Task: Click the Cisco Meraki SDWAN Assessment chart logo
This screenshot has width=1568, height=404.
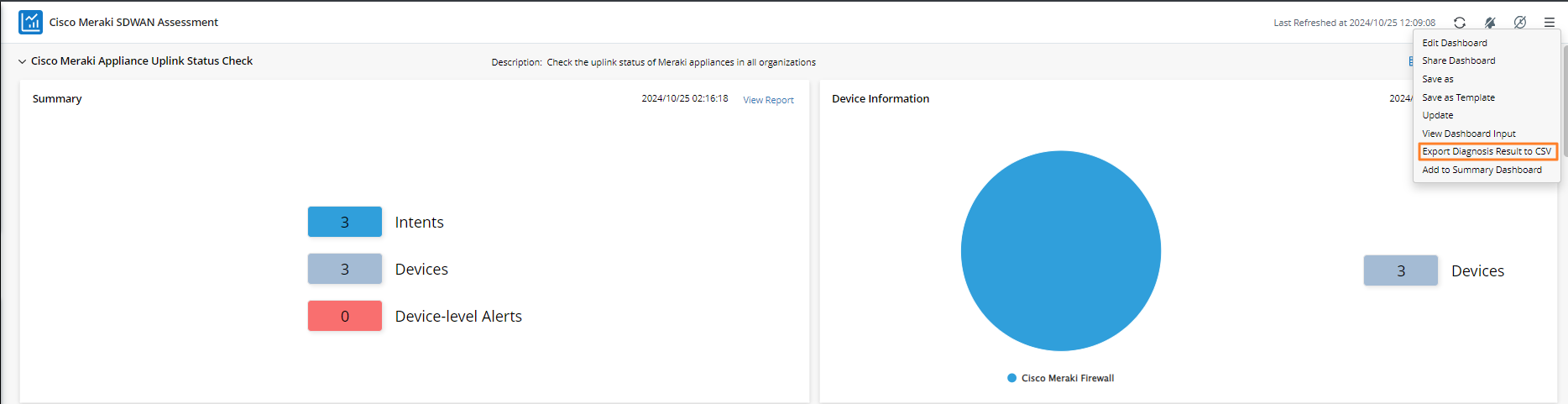Action: click(x=30, y=22)
